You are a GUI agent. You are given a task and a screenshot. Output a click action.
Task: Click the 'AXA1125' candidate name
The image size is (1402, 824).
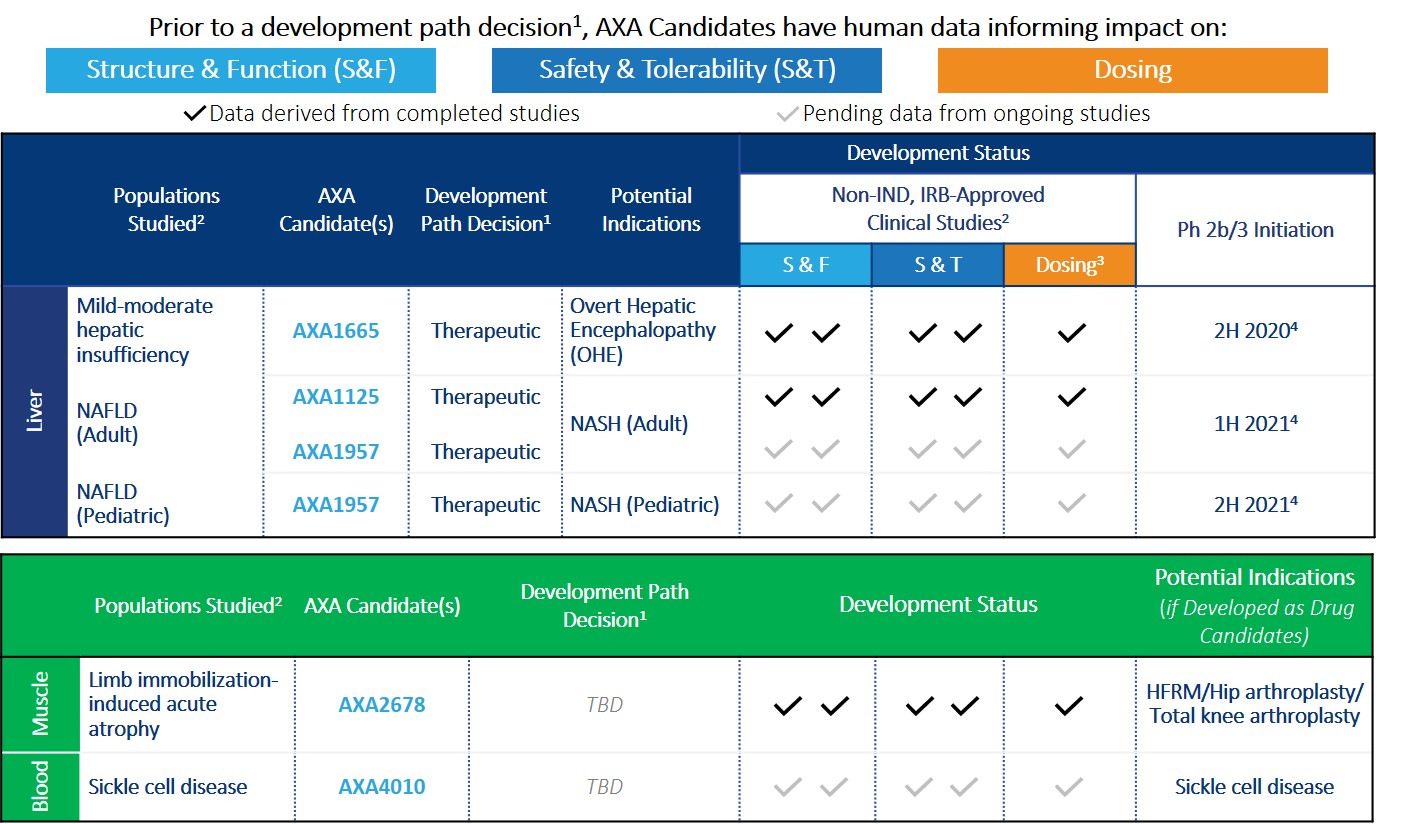336,397
